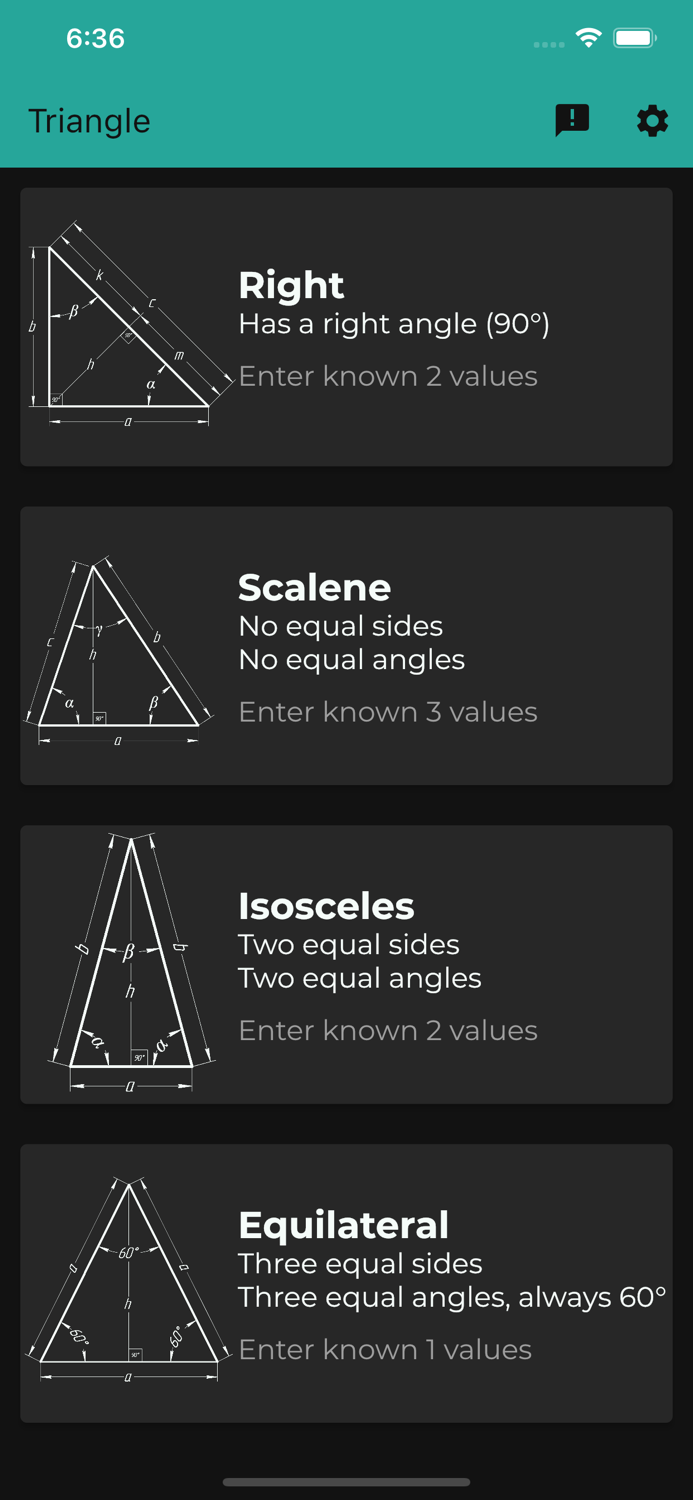Viewport: 693px width, 1500px height.
Task: Select the Scalene triangle card
Action: tap(346, 645)
